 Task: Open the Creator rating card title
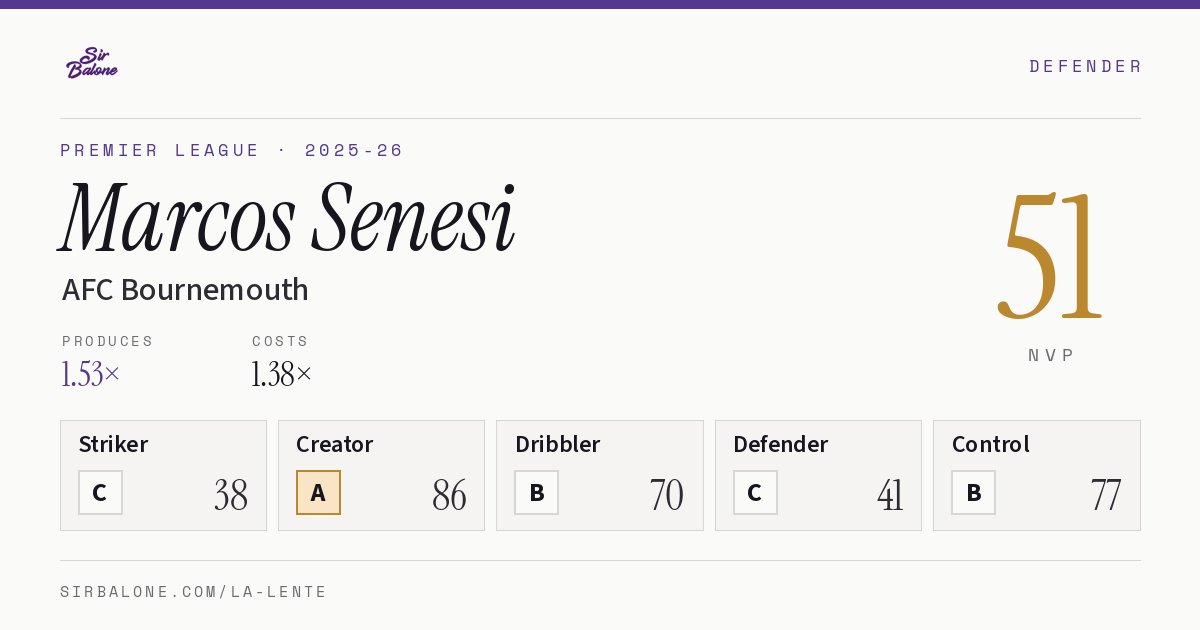tap(335, 444)
